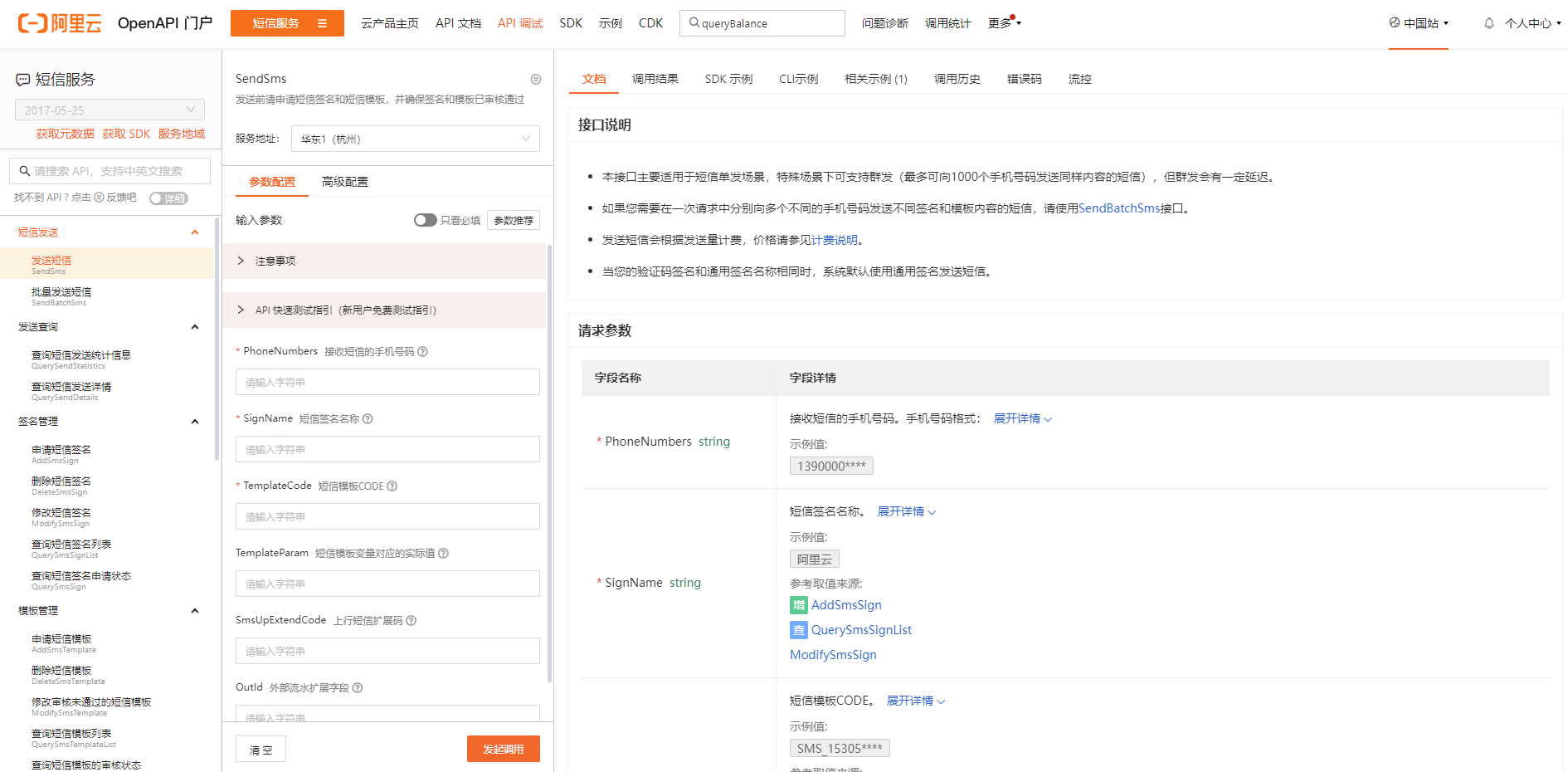Click the 服务地域 link
Viewport: 1568px width, 772px height.
(x=182, y=134)
